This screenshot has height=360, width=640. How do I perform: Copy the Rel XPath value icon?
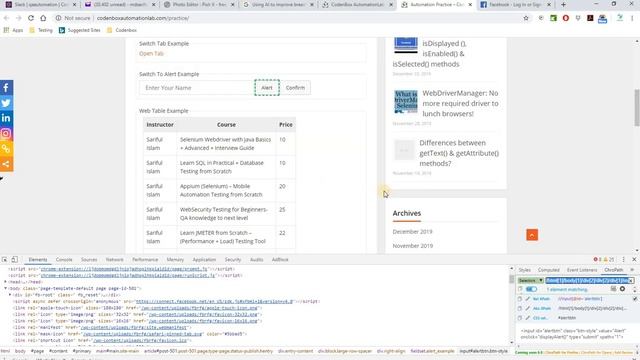click(520, 299)
